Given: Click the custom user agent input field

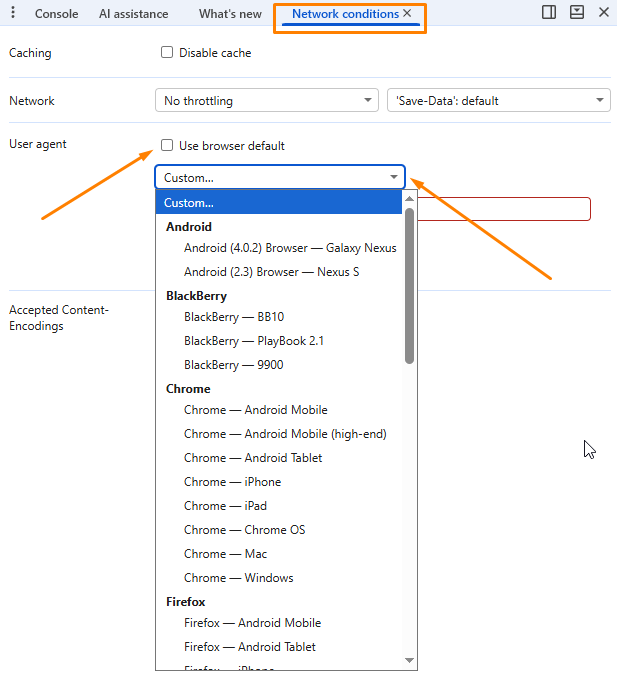Looking at the screenshot, I should pyautogui.click(x=504, y=209).
